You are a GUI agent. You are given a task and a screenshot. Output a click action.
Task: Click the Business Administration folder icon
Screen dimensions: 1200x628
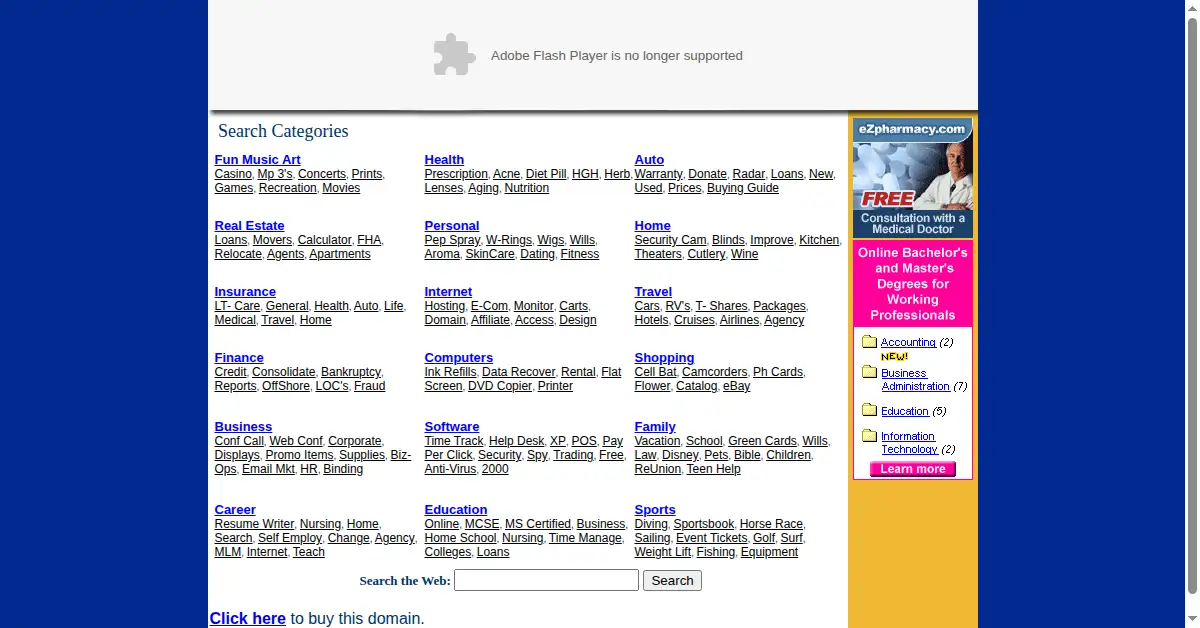click(x=869, y=372)
